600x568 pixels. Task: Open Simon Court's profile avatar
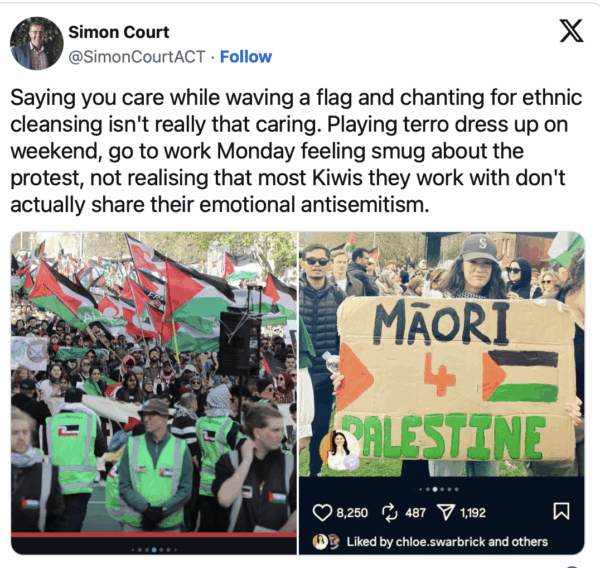(x=37, y=43)
